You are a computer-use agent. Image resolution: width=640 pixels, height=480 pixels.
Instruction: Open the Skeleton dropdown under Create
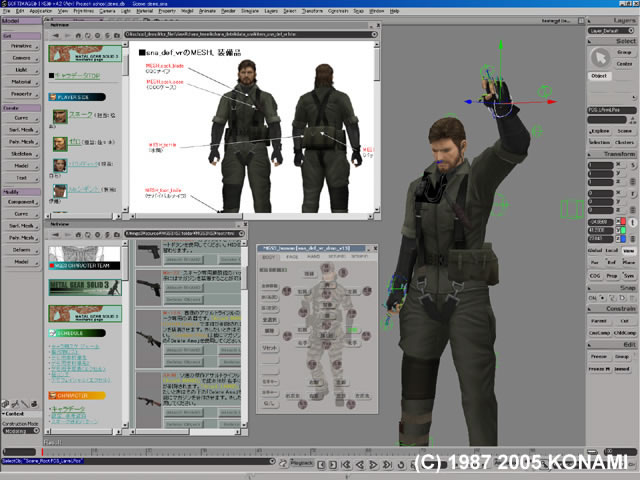(21, 154)
